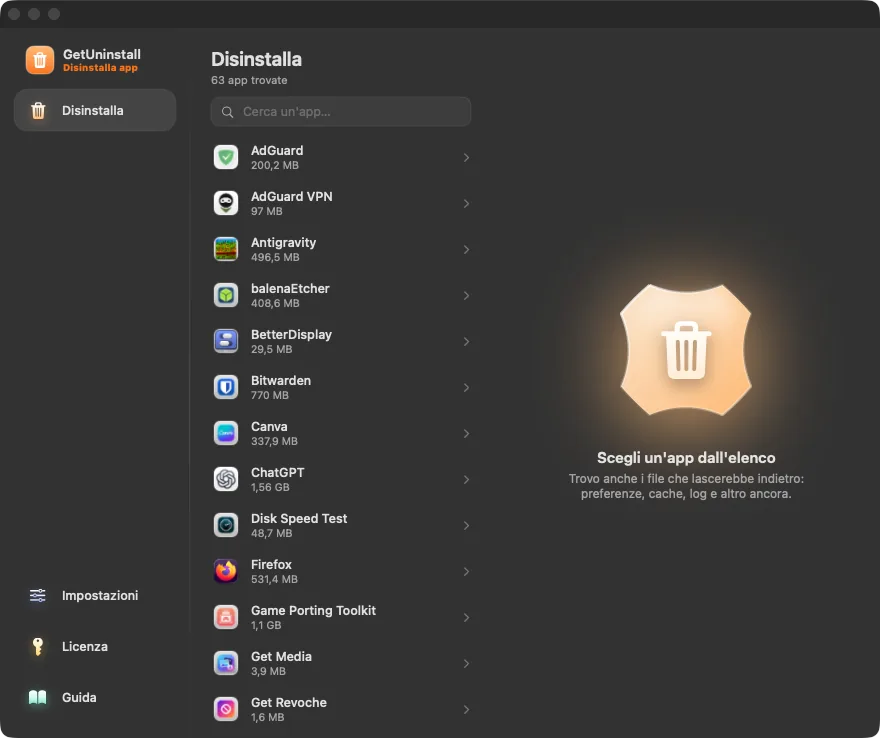Select the Bitwarden app name

(x=281, y=381)
